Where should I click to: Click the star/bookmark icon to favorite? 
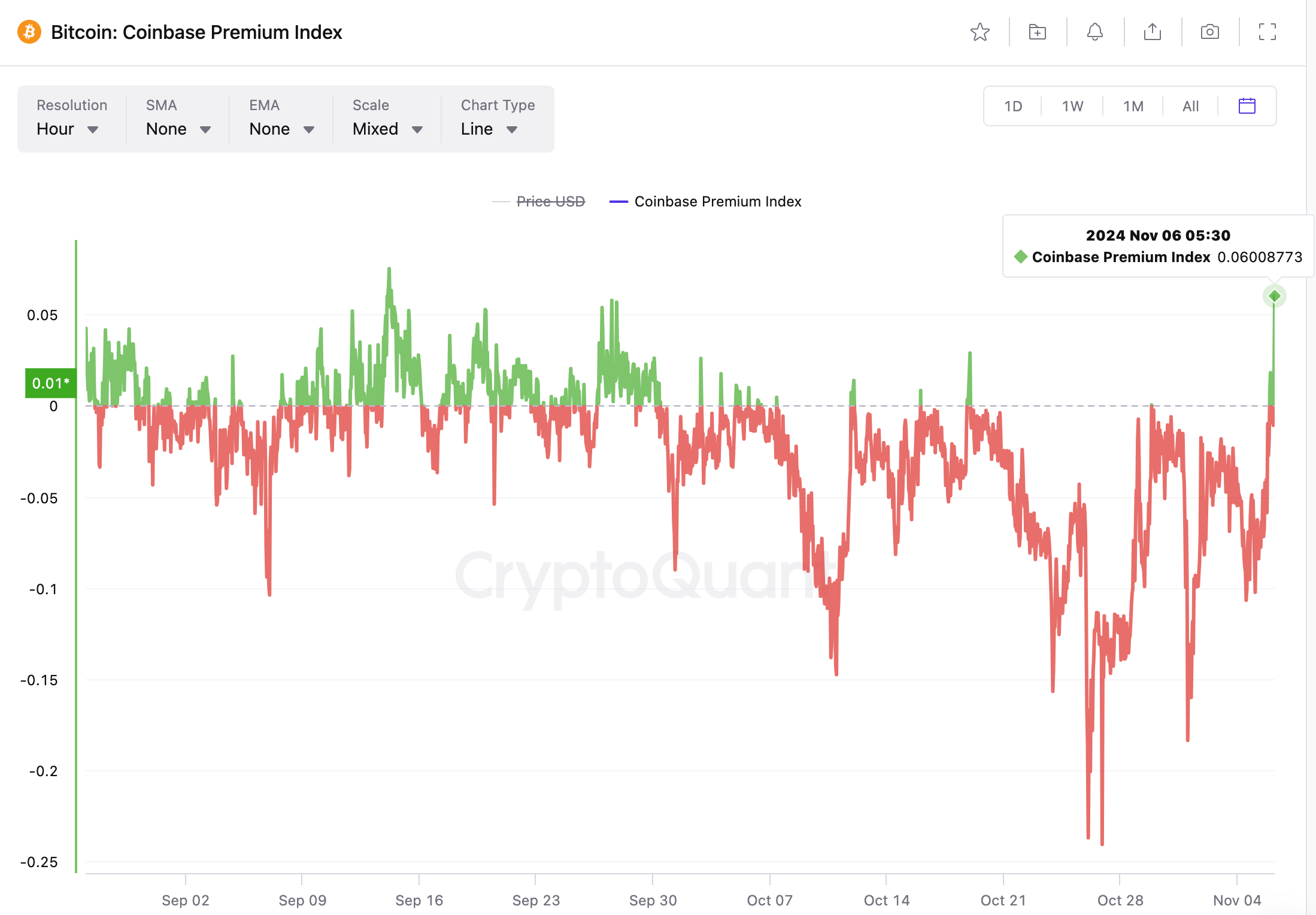[979, 31]
